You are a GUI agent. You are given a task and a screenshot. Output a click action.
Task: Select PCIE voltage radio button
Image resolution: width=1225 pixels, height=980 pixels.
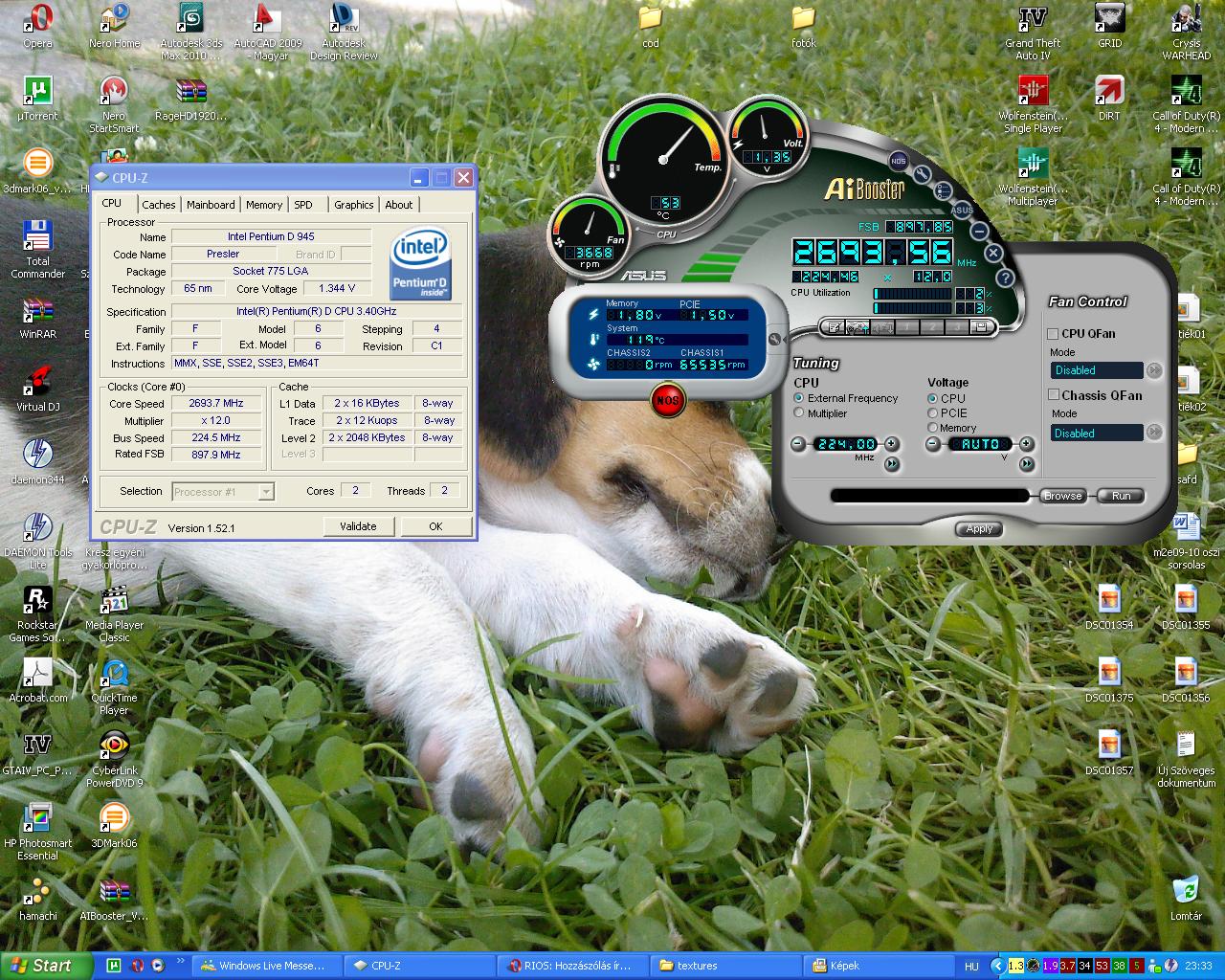(x=932, y=413)
